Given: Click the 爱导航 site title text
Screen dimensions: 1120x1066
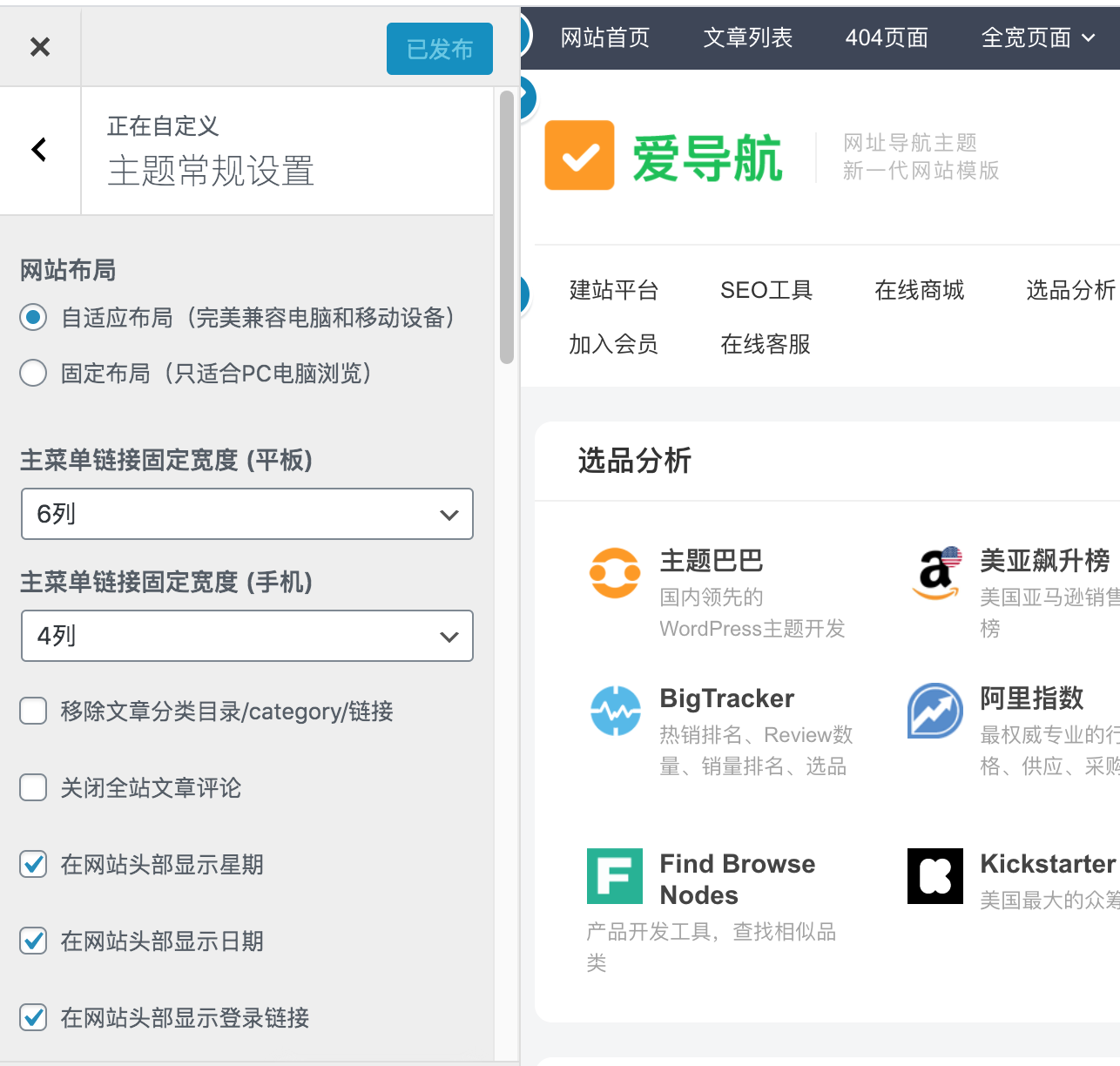Looking at the screenshot, I should (x=707, y=159).
